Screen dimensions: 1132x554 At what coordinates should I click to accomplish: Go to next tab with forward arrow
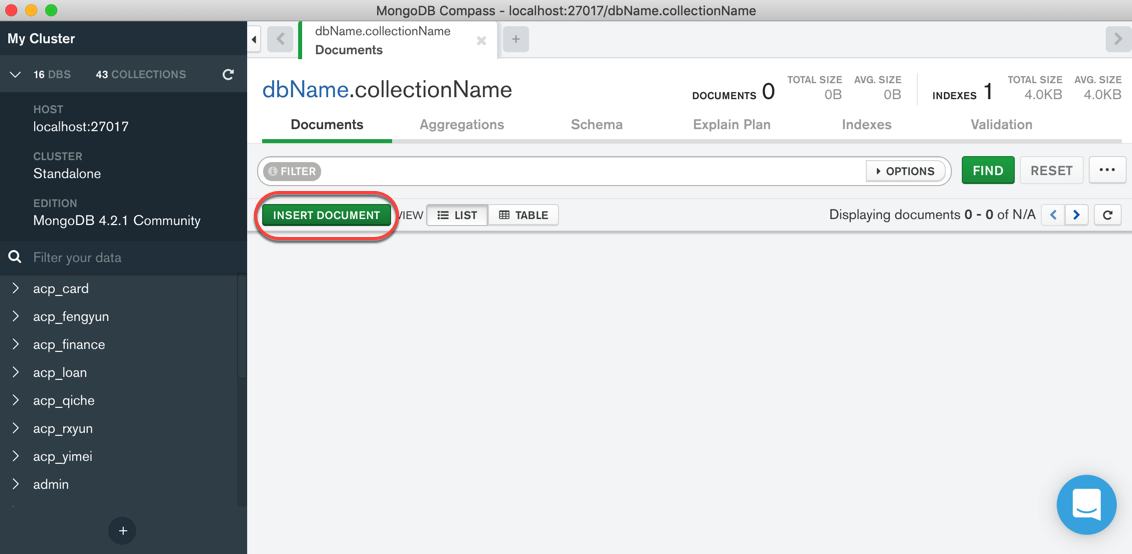tap(1118, 39)
